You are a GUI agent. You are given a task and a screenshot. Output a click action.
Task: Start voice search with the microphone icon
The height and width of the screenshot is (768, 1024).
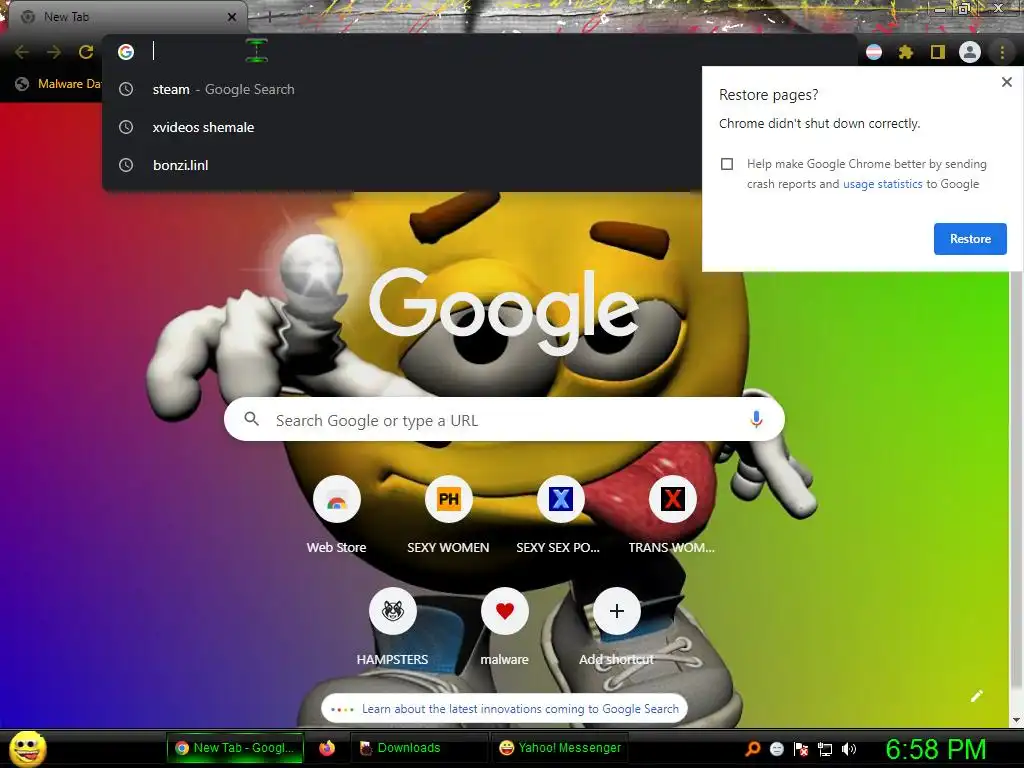[756, 419]
